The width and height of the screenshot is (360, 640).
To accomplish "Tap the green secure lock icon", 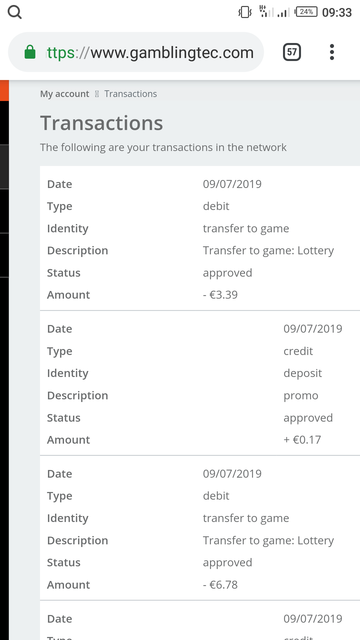I will coord(30,52).
